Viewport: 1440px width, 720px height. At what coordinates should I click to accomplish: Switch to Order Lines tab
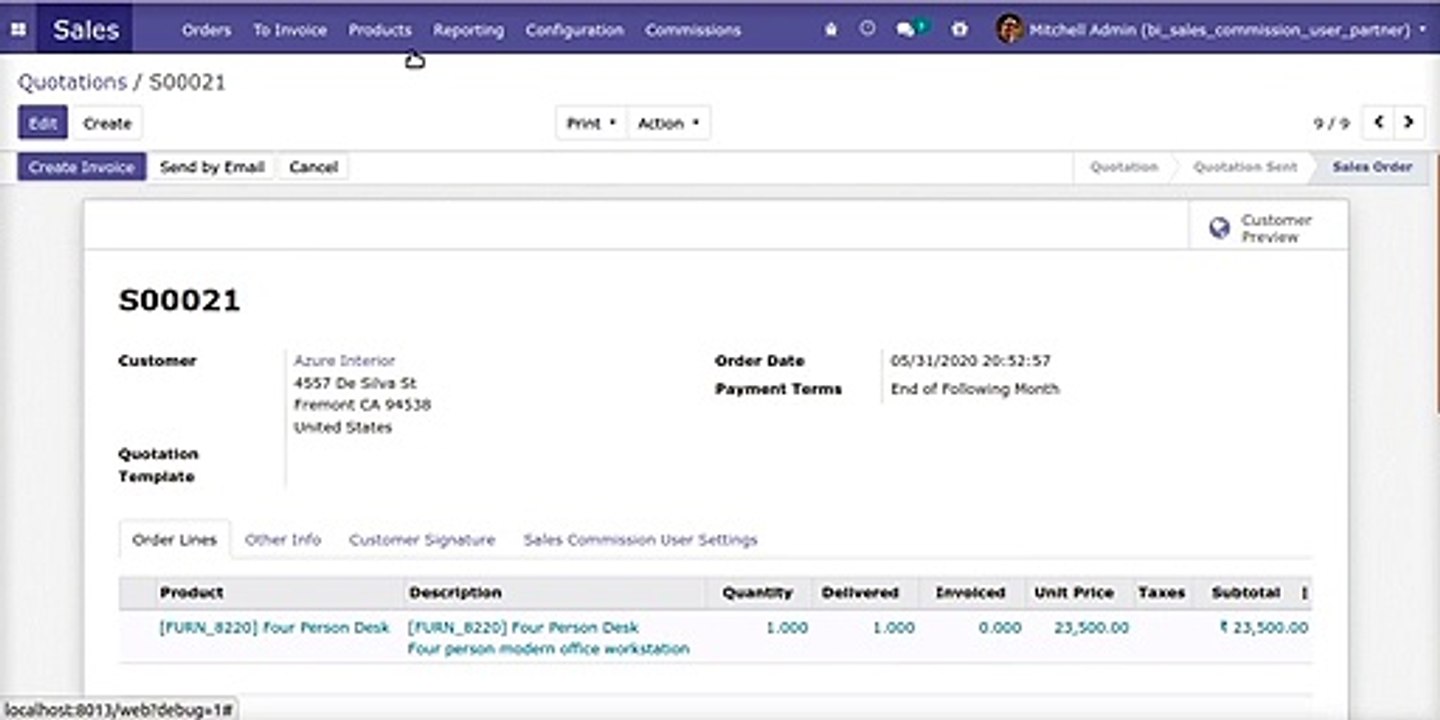175,539
